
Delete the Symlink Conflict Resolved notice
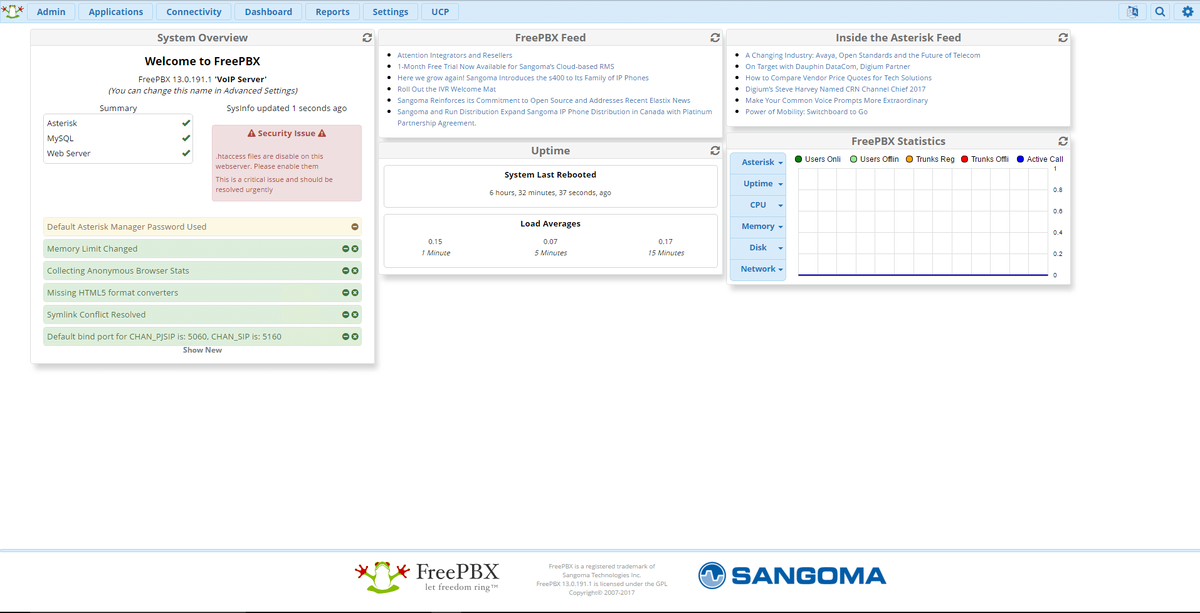[355, 315]
